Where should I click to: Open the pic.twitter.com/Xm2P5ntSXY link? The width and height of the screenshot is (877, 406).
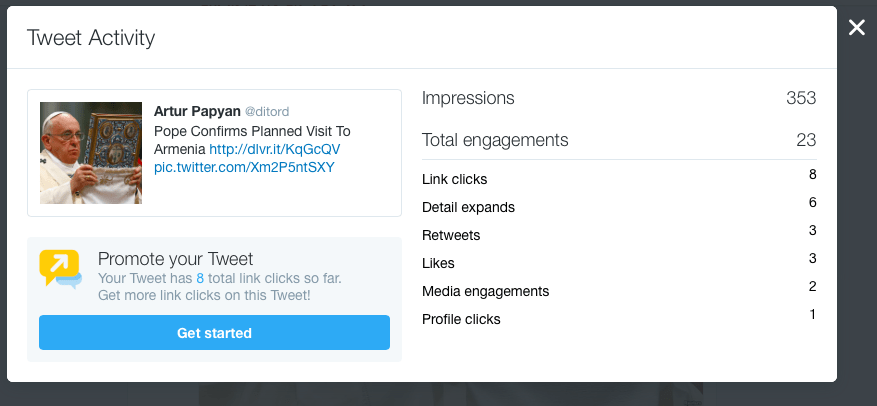coord(244,167)
